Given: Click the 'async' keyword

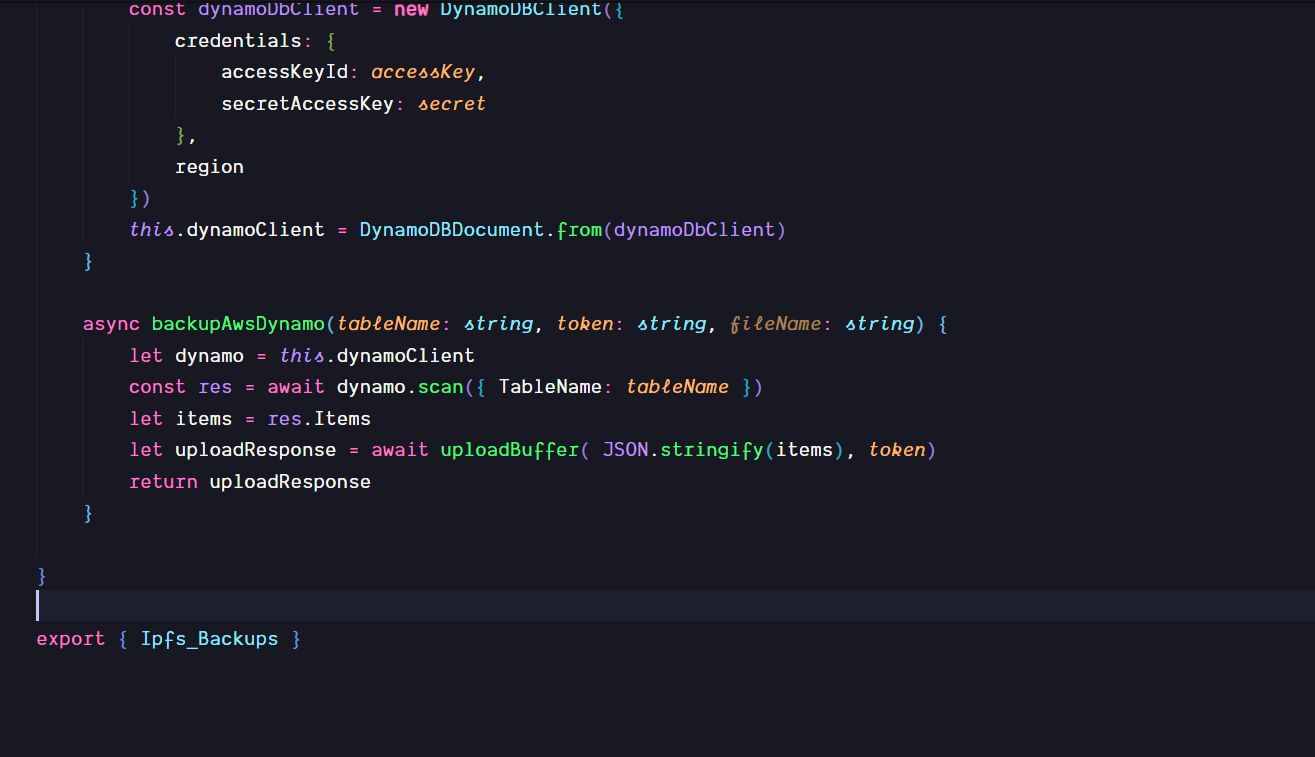Looking at the screenshot, I should point(111,324).
